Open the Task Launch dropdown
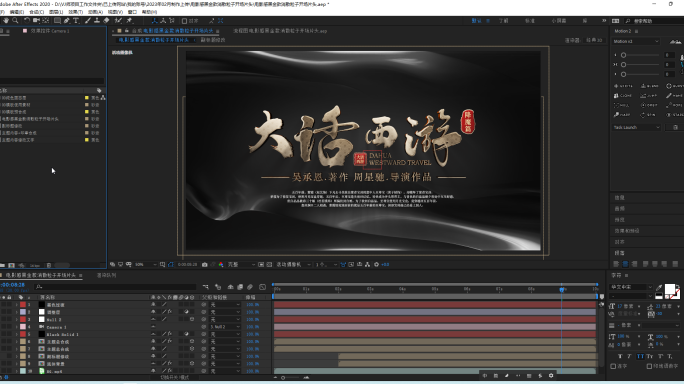 [636, 127]
